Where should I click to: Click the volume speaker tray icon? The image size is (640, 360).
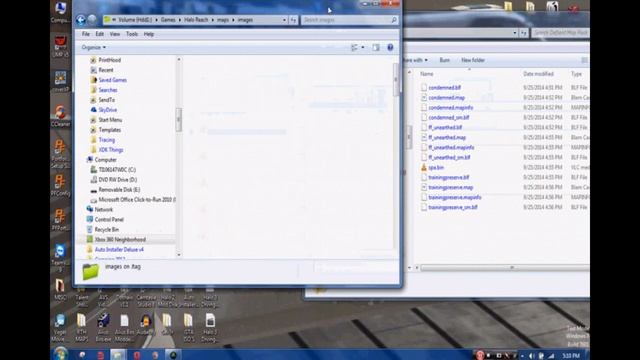pos(532,356)
